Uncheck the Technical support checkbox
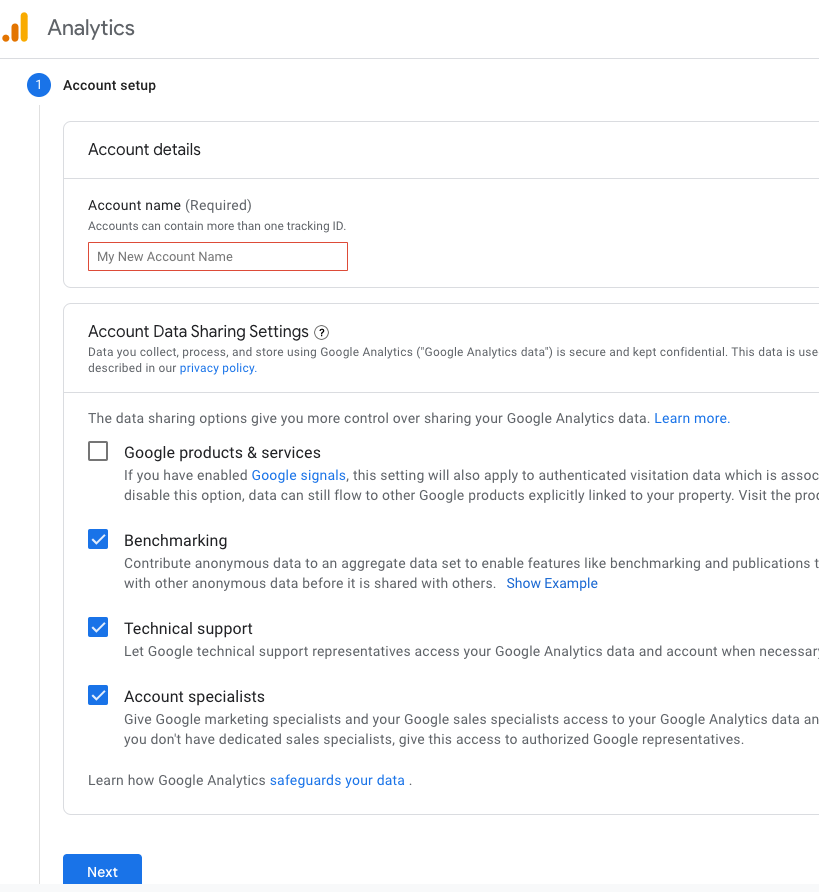Viewport: 819px width, 892px height. 98,627
